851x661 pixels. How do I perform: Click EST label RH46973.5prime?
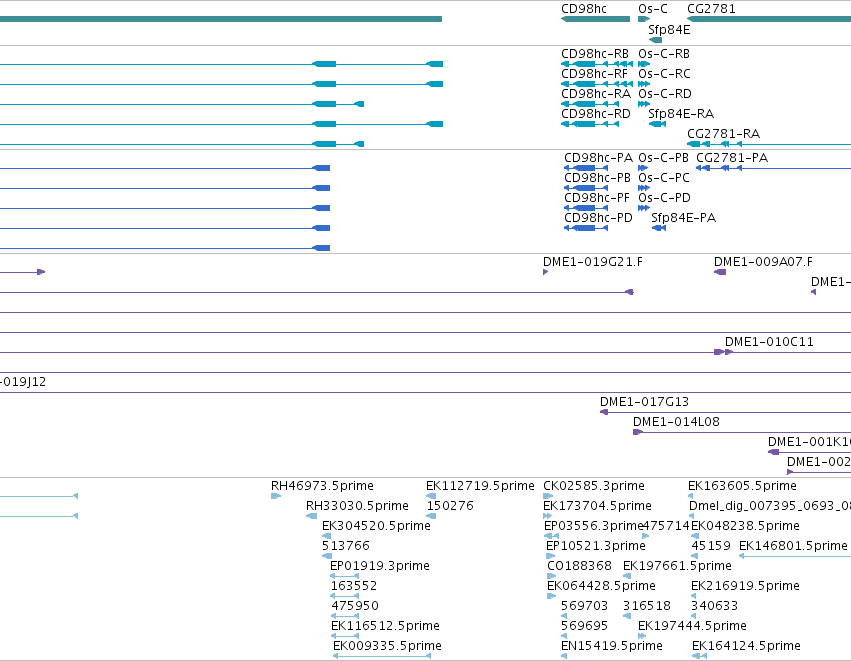322,486
